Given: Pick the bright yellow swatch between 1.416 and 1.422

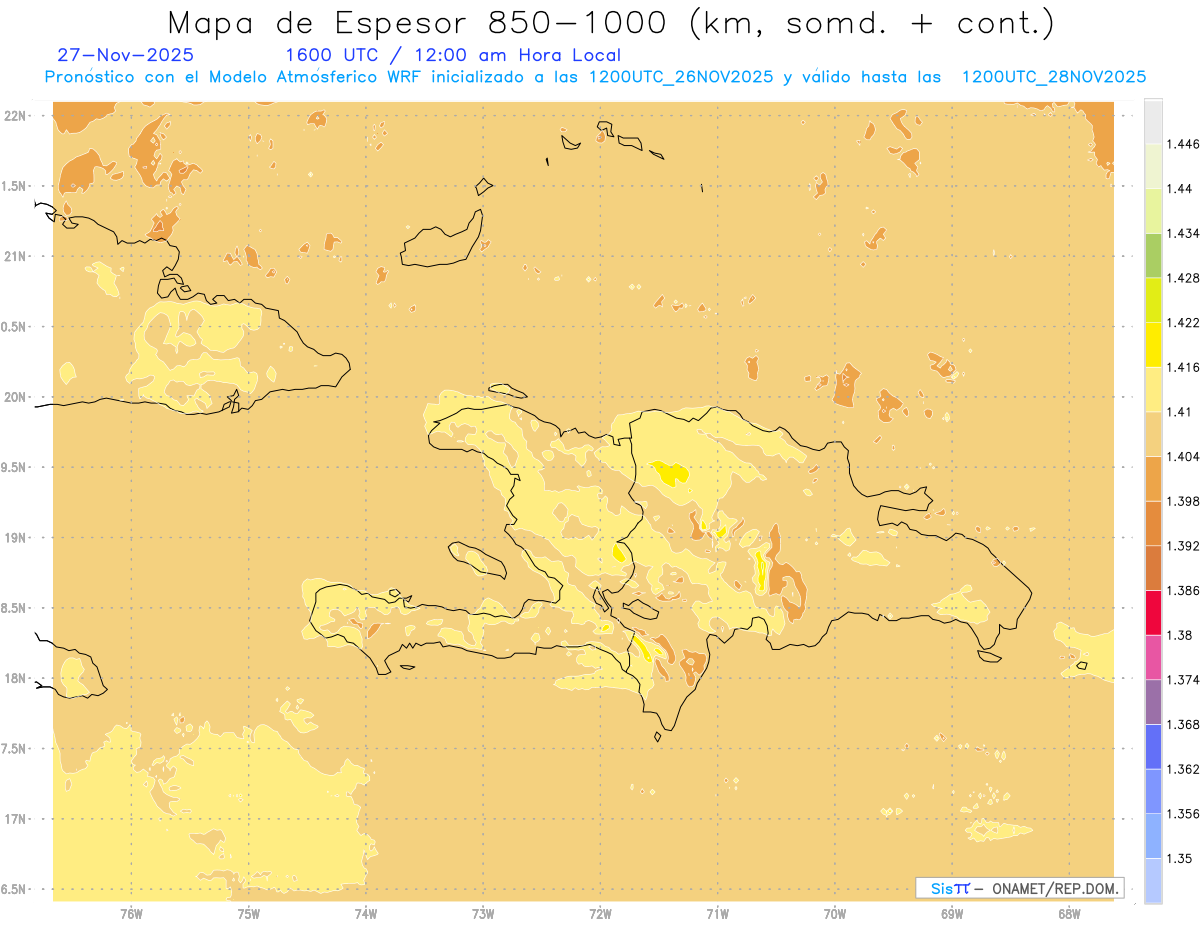Looking at the screenshot, I should click(x=1153, y=345).
